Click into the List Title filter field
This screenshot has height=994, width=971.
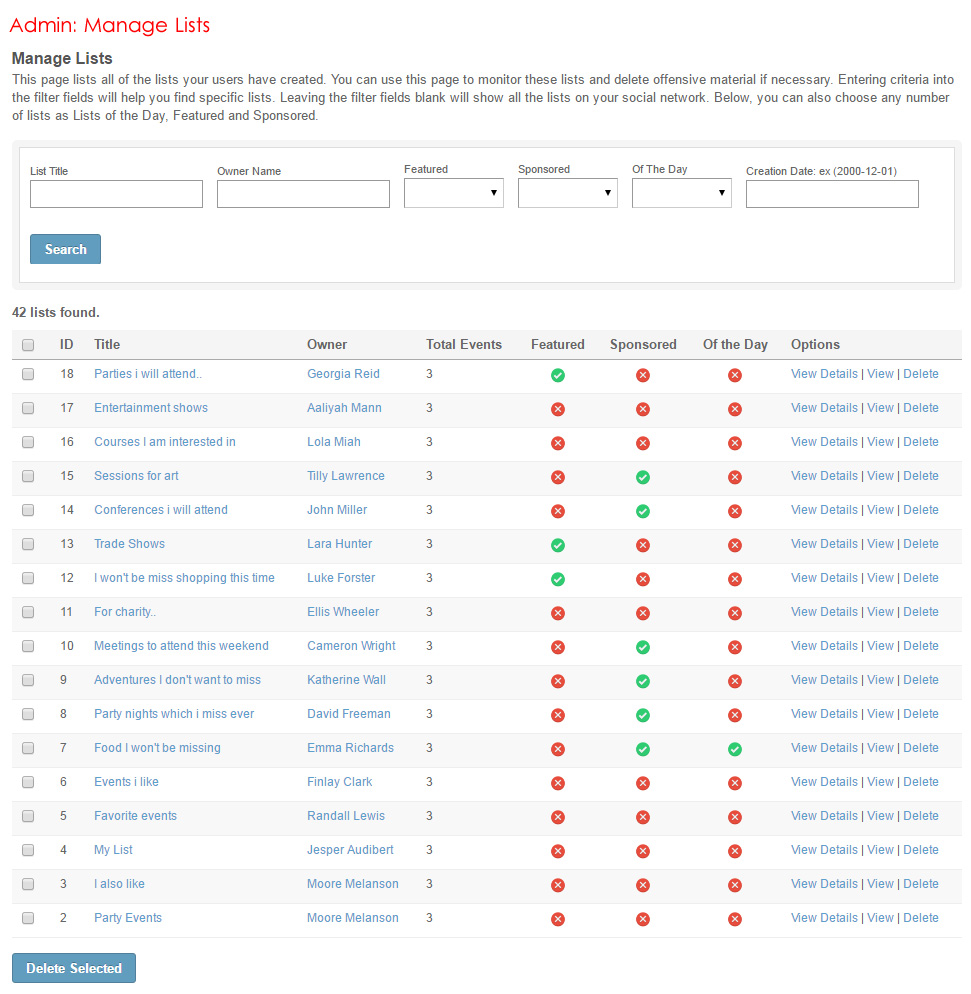116,194
